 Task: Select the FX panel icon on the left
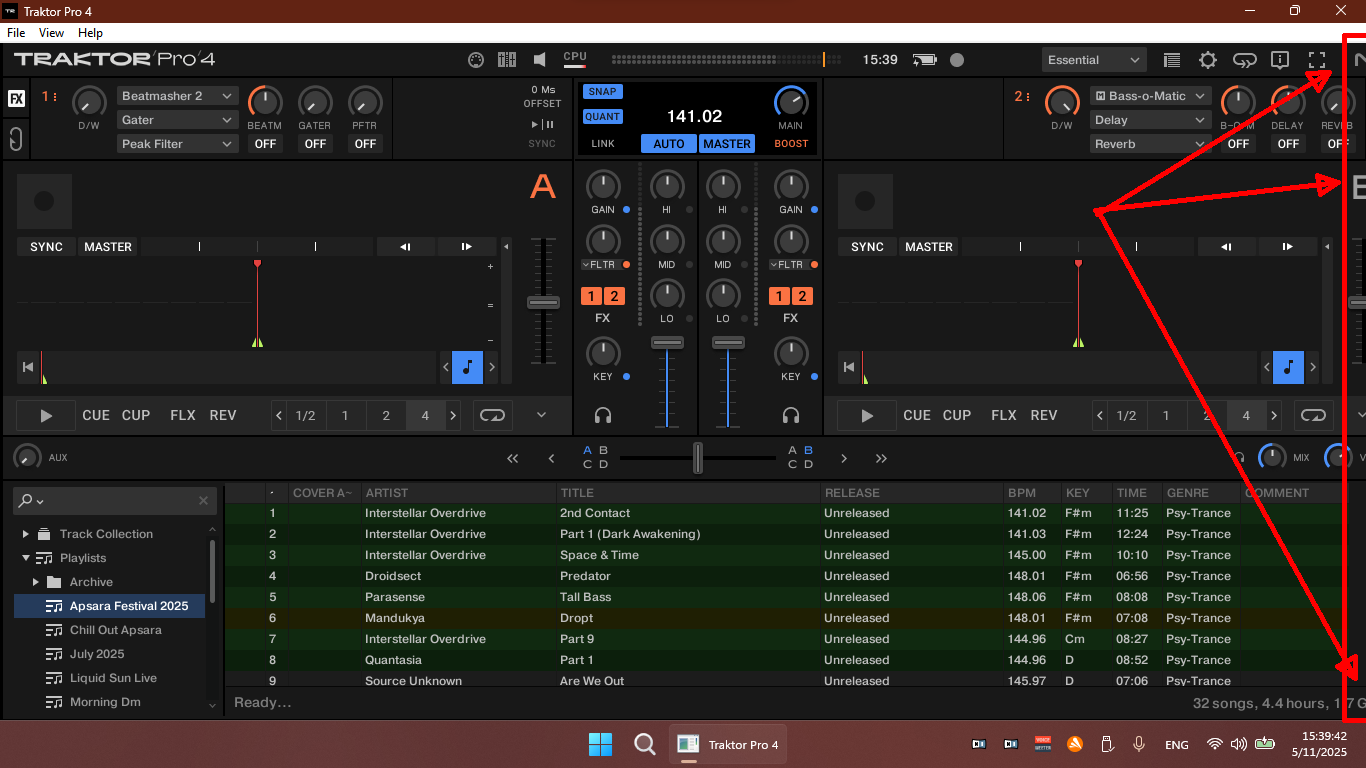pyautogui.click(x=17, y=98)
